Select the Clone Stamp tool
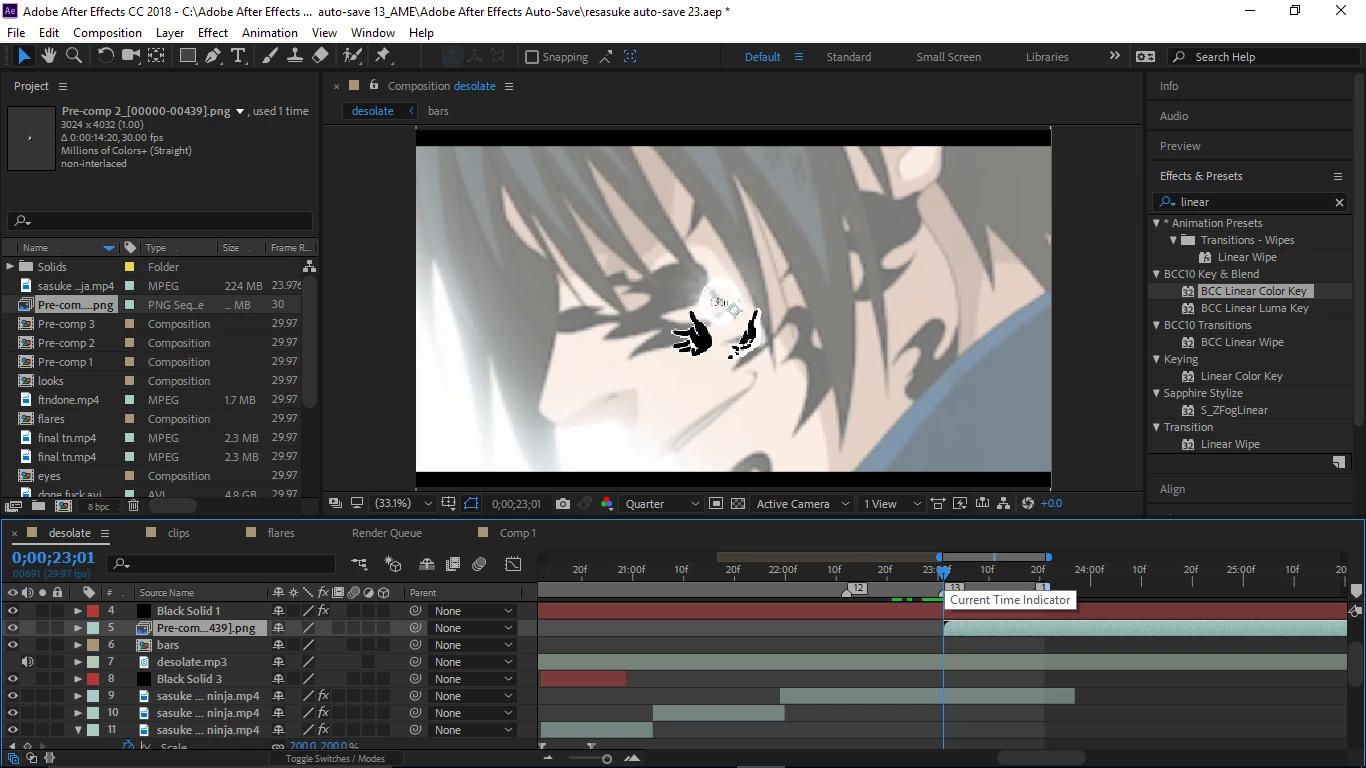This screenshot has height=768, width=1366. 295,56
